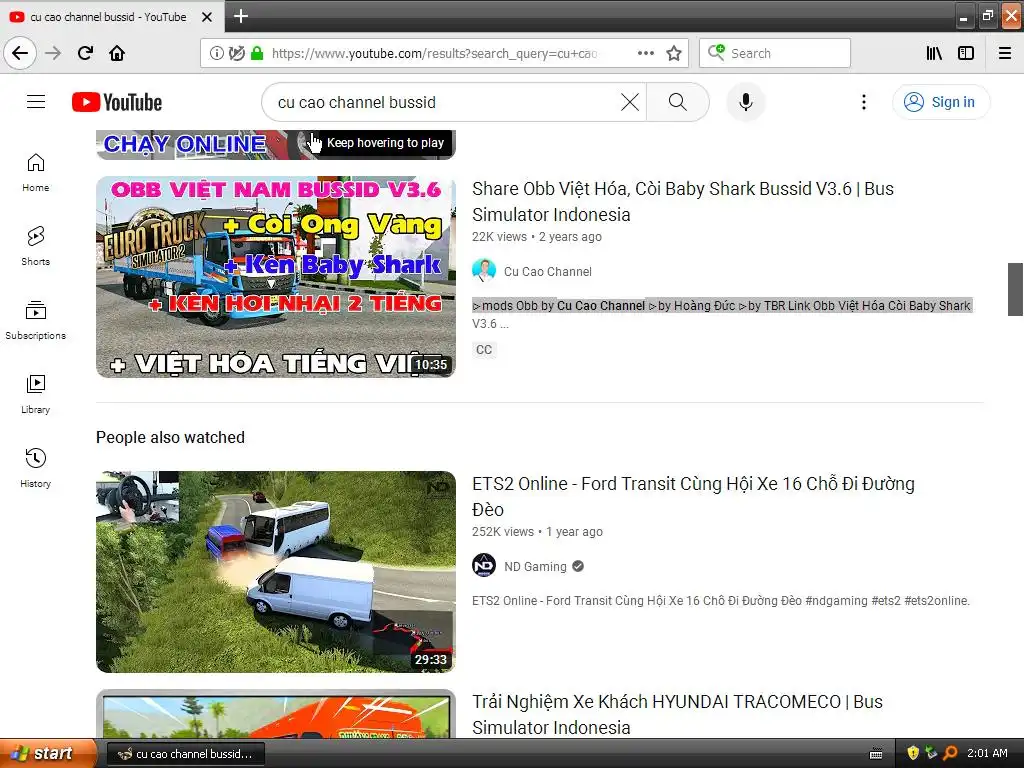Click the YouTube search box text

[x=357, y=103]
